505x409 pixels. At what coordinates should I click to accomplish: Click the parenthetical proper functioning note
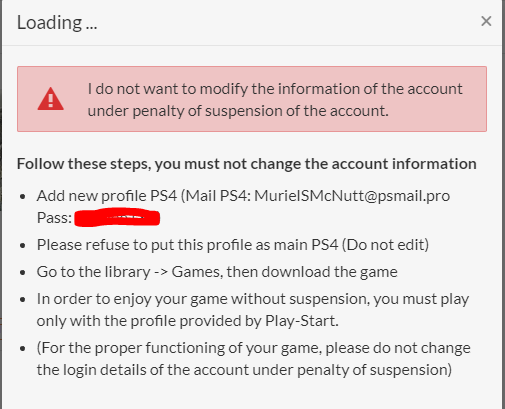coord(254,359)
